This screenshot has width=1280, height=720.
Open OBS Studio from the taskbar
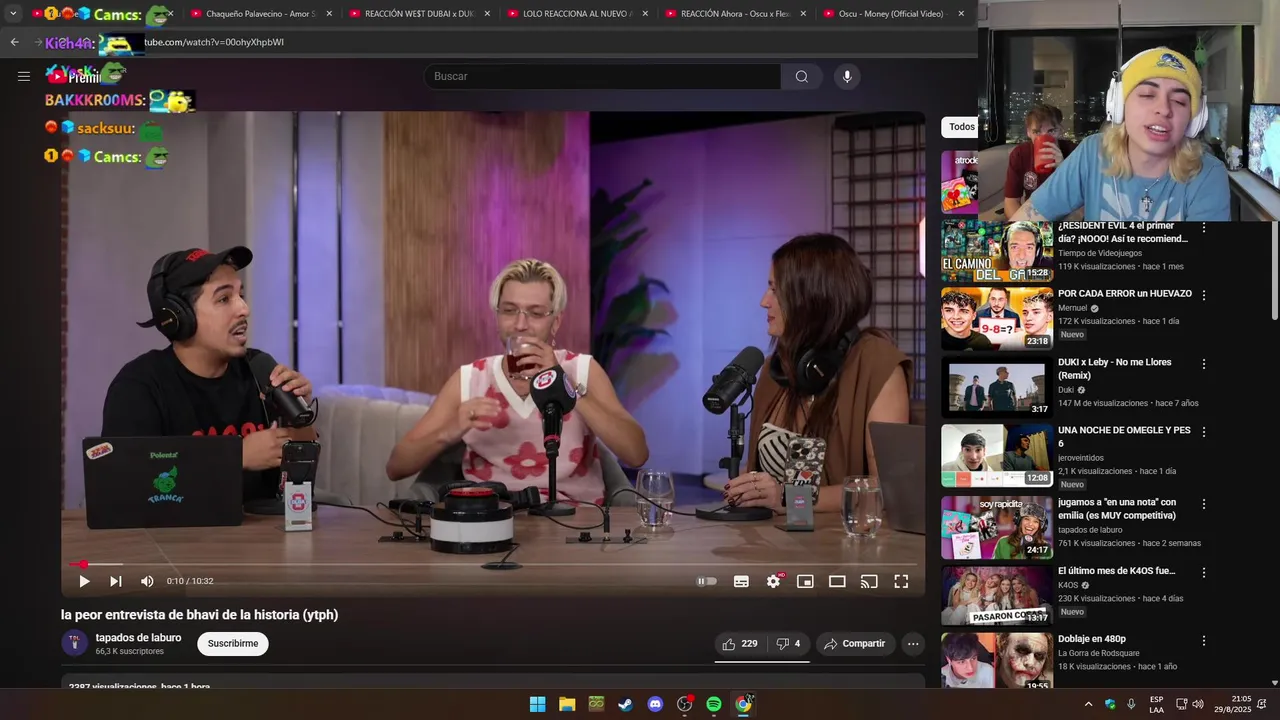(684, 704)
